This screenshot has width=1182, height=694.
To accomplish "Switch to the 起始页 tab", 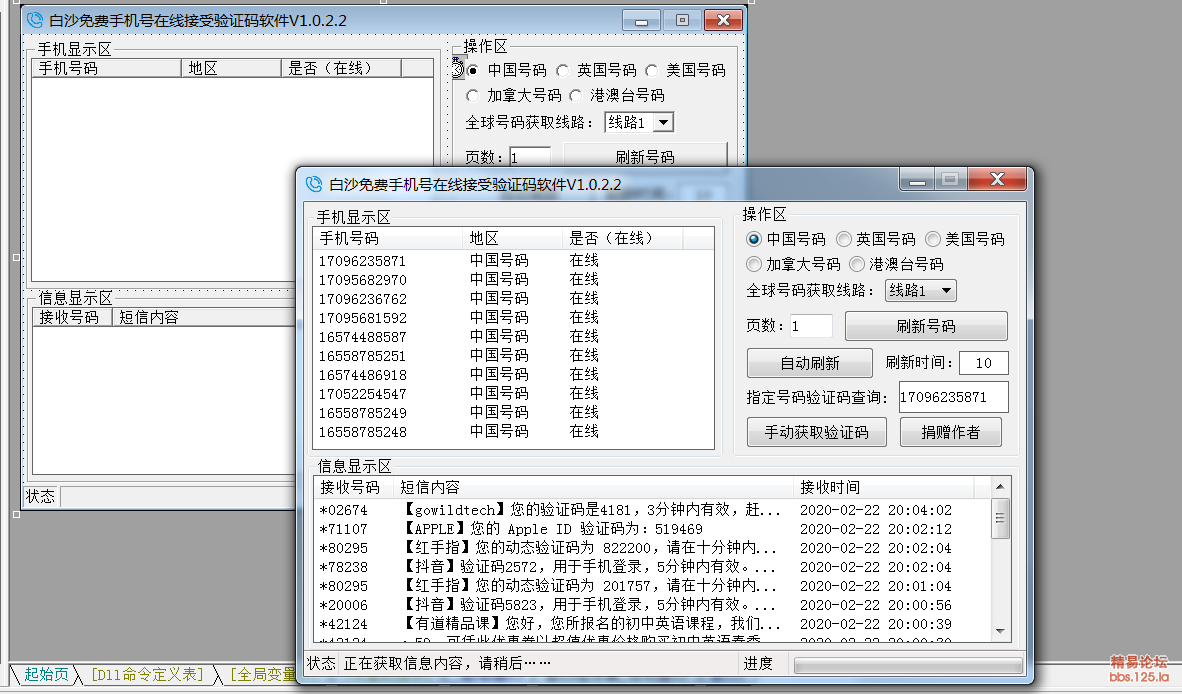I will click(46, 675).
